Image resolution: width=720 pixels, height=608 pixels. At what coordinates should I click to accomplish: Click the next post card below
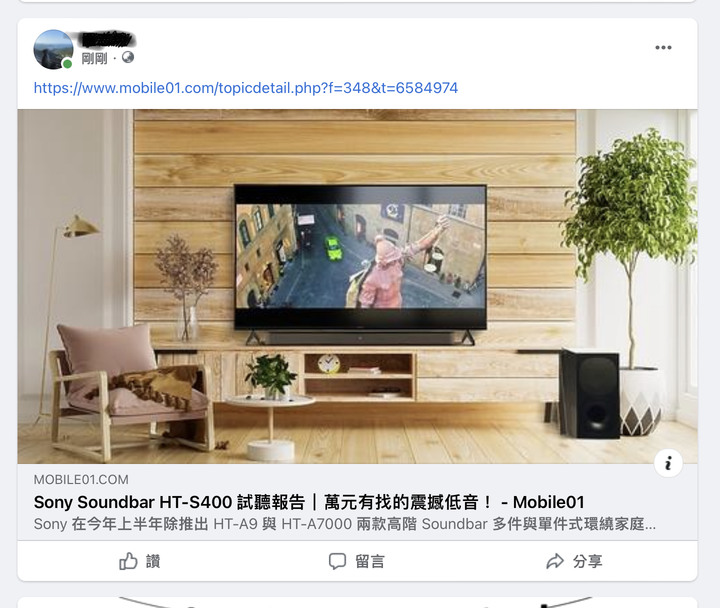357,602
